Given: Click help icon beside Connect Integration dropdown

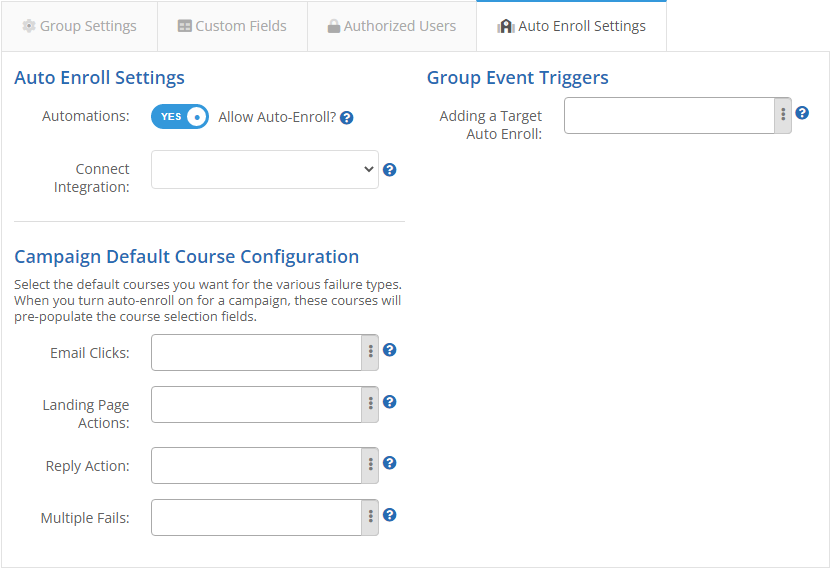Looking at the screenshot, I should click(x=390, y=170).
